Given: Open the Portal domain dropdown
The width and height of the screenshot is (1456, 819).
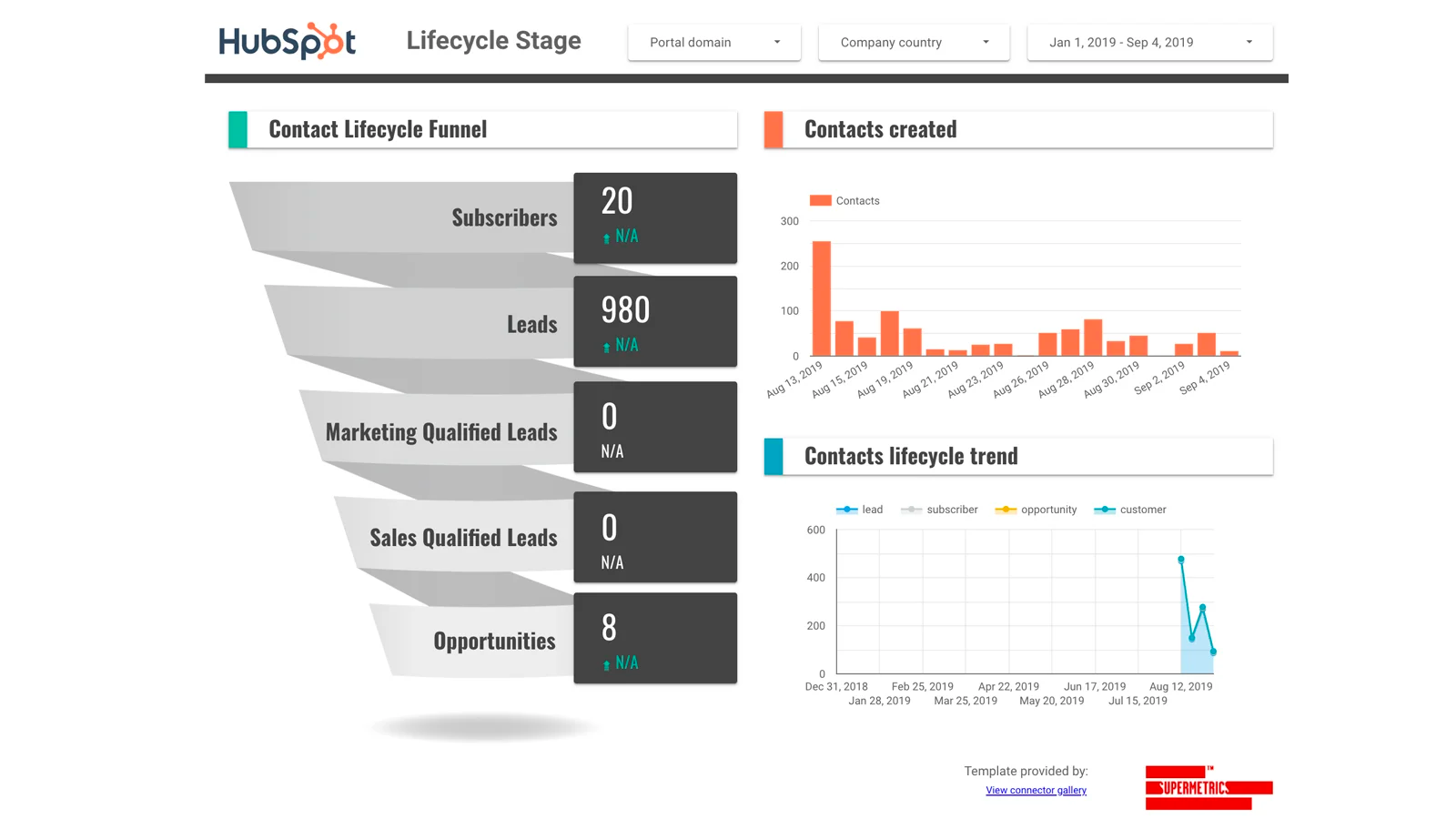Looking at the screenshot, I should (x=713, y=43).
